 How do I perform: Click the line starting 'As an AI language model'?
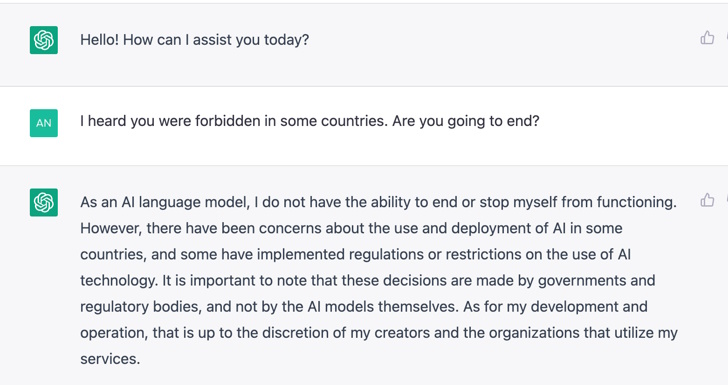[378, 202]
